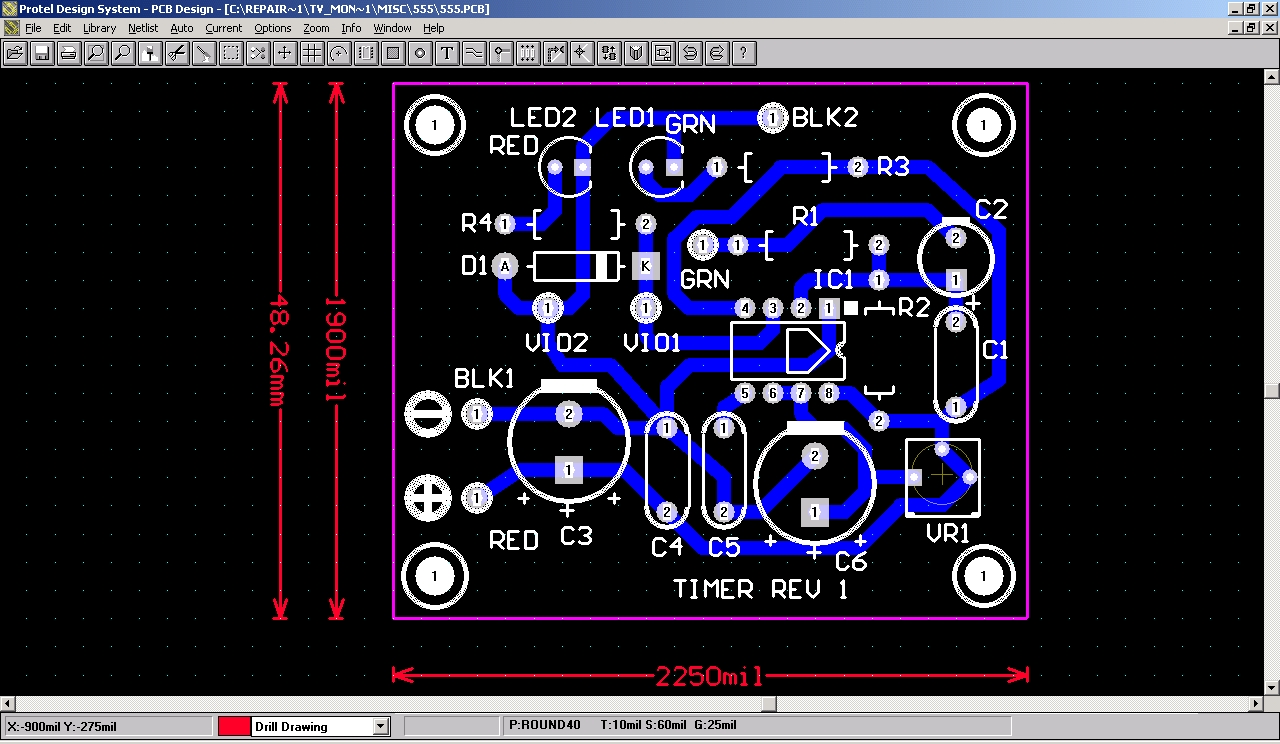The image size is (1280, 744).
Task: Open the Auto menu
Action: (182, 28)
